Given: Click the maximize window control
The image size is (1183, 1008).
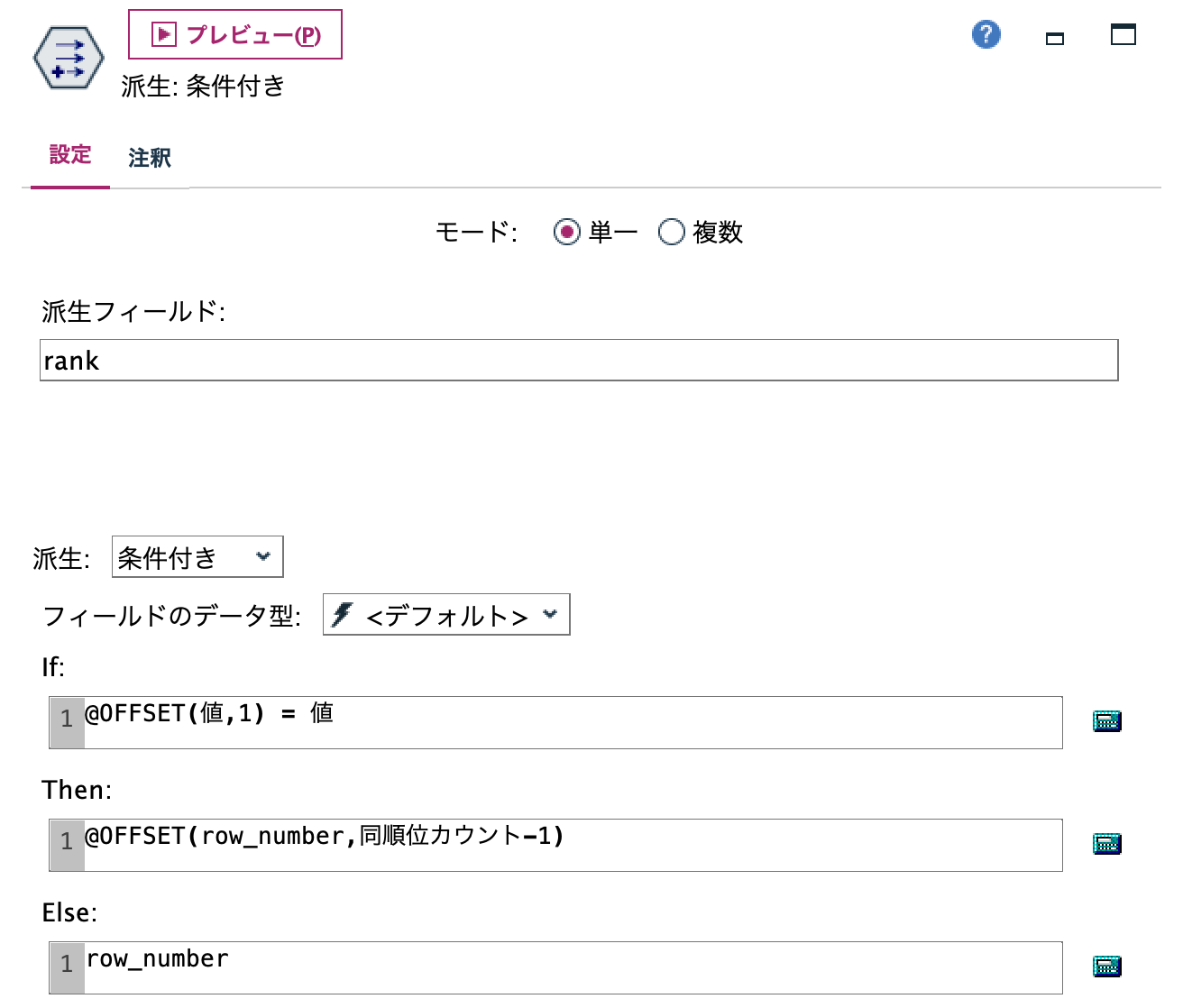Looking at the screenshot, I should coord(1122,36).
